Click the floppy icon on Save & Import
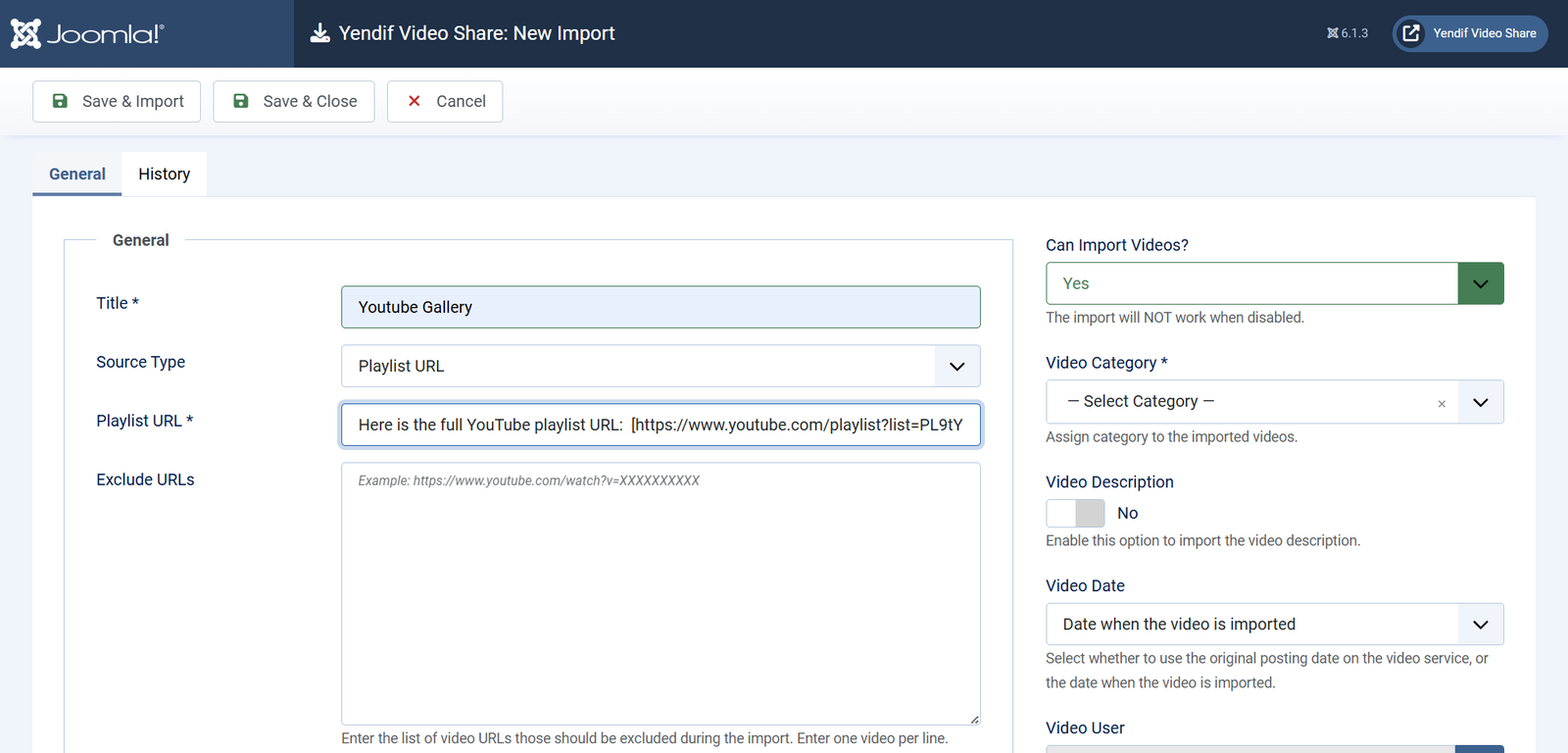This screenshot has width=1568, height=753. (60, 101)
